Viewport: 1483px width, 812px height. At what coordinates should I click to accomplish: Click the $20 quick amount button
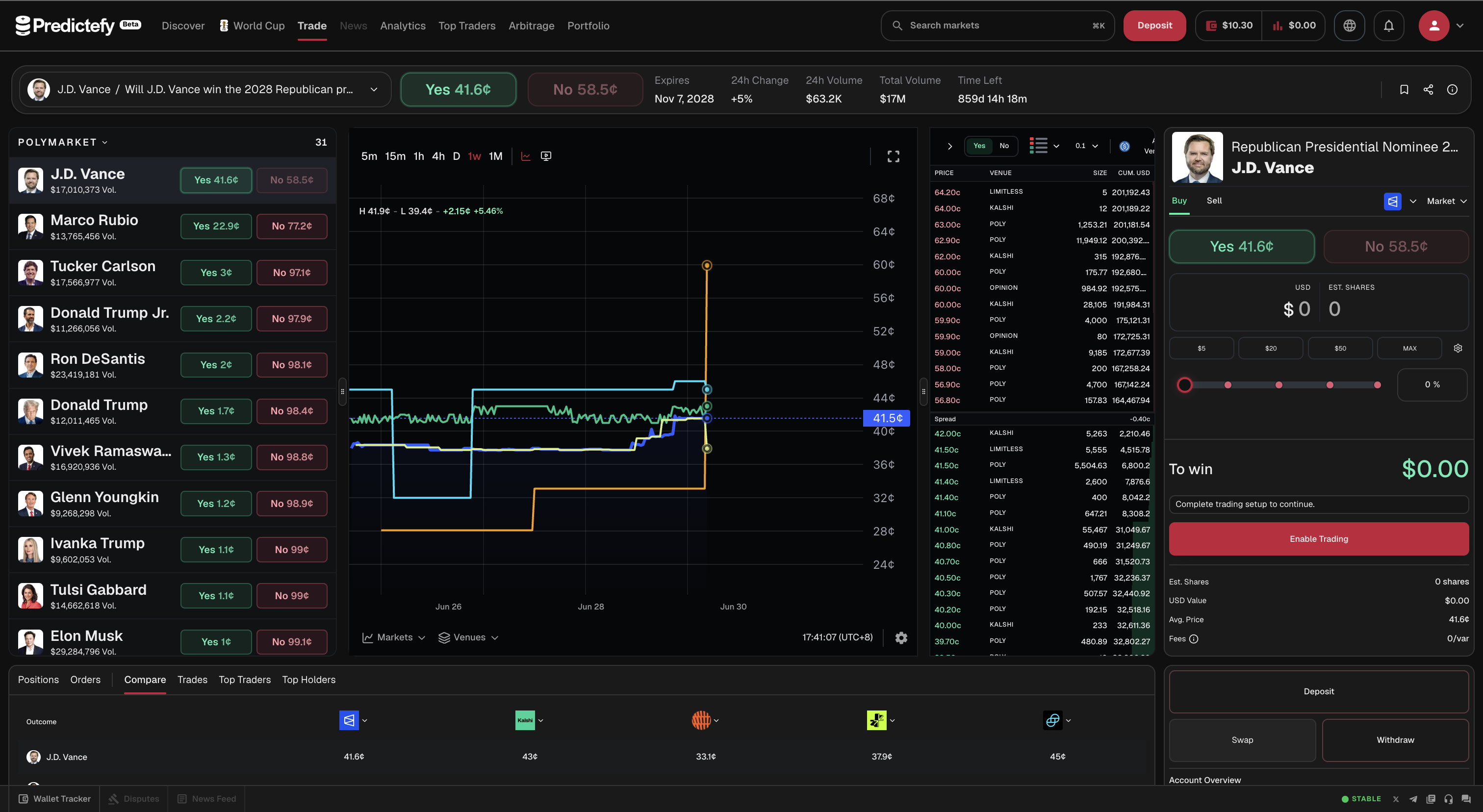[x=1271, y=348]
